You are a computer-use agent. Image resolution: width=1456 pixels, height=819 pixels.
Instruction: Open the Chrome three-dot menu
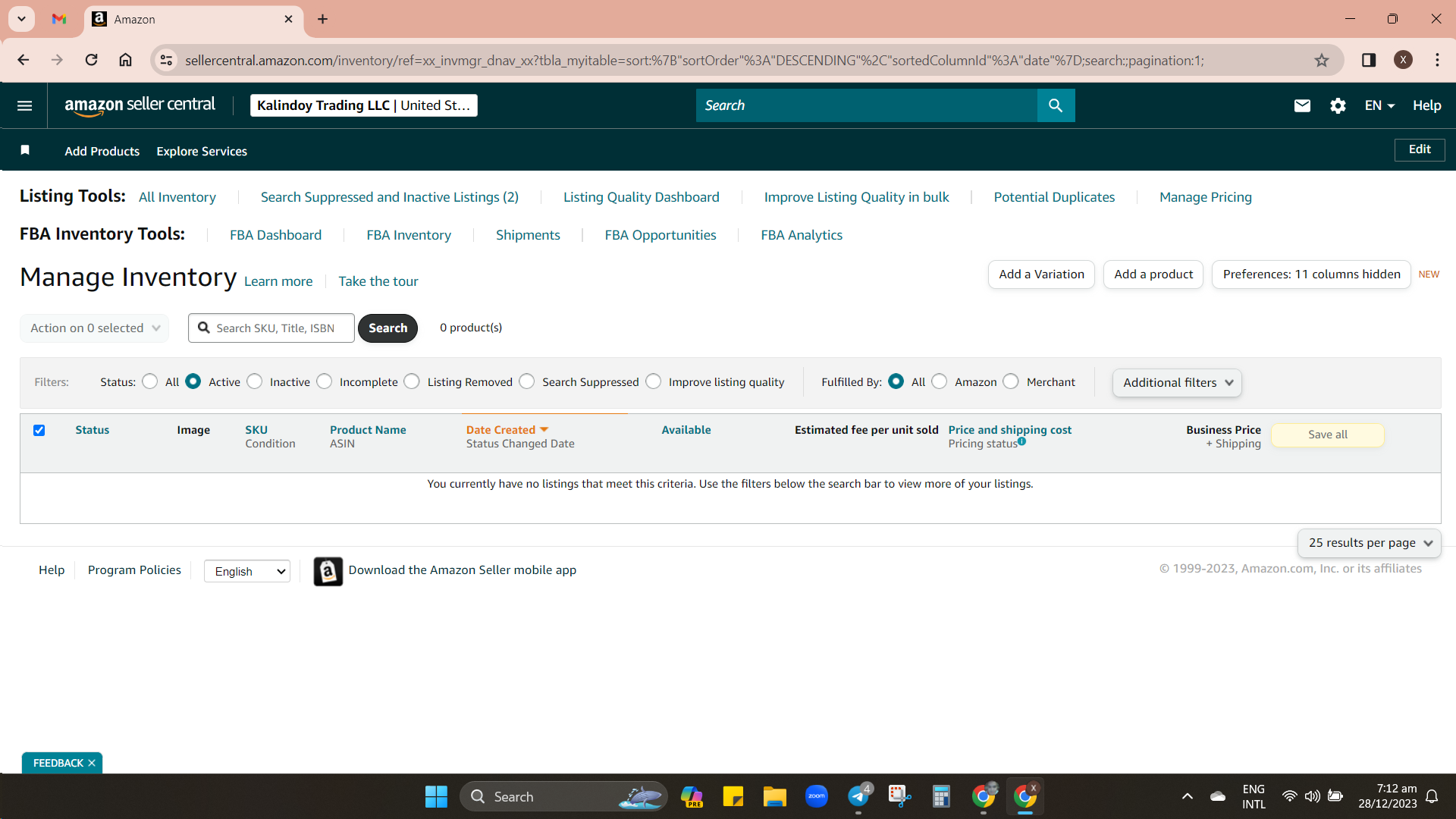tap(1437, 60)
